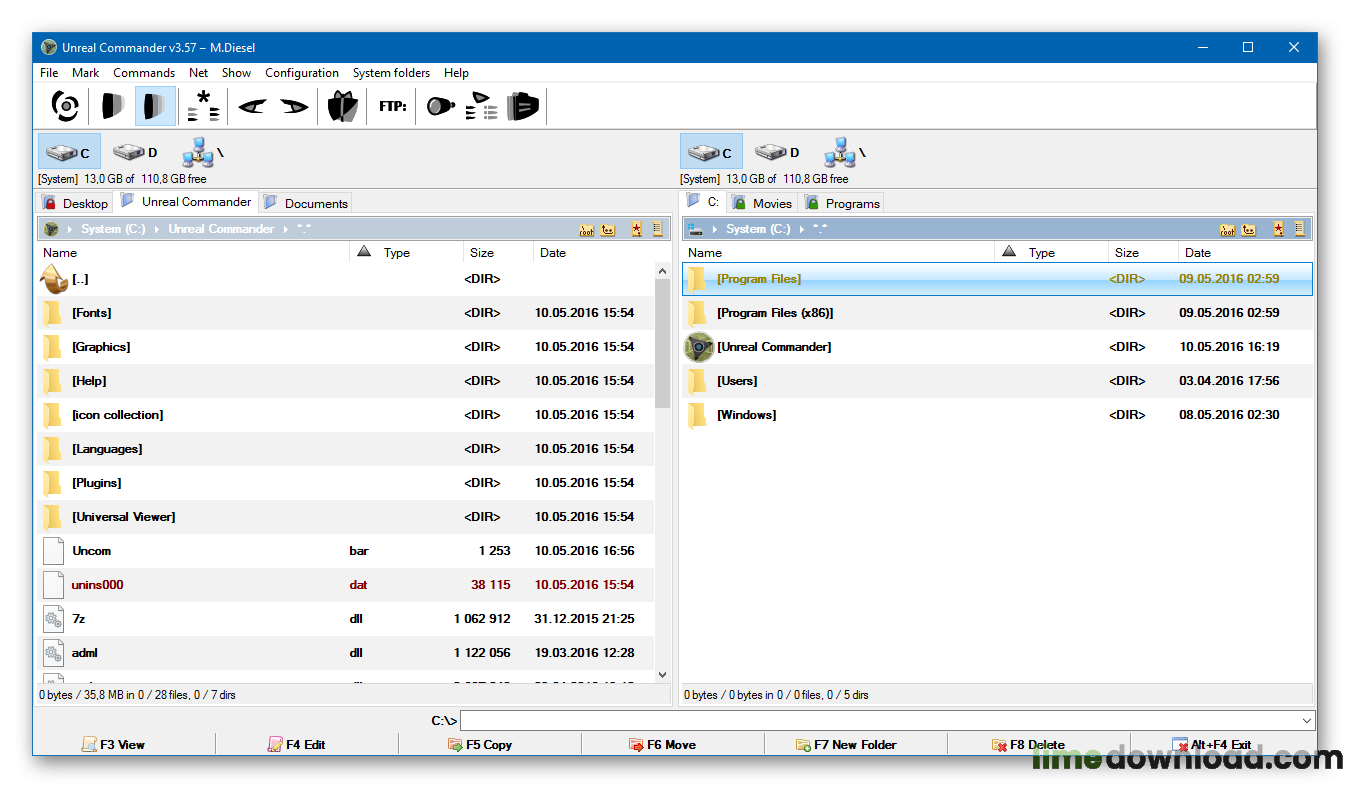The height and width of the screenshot is (788, 1350).
Task: Switch active drive to D in the left panel
Action: (x=133, y=151)
